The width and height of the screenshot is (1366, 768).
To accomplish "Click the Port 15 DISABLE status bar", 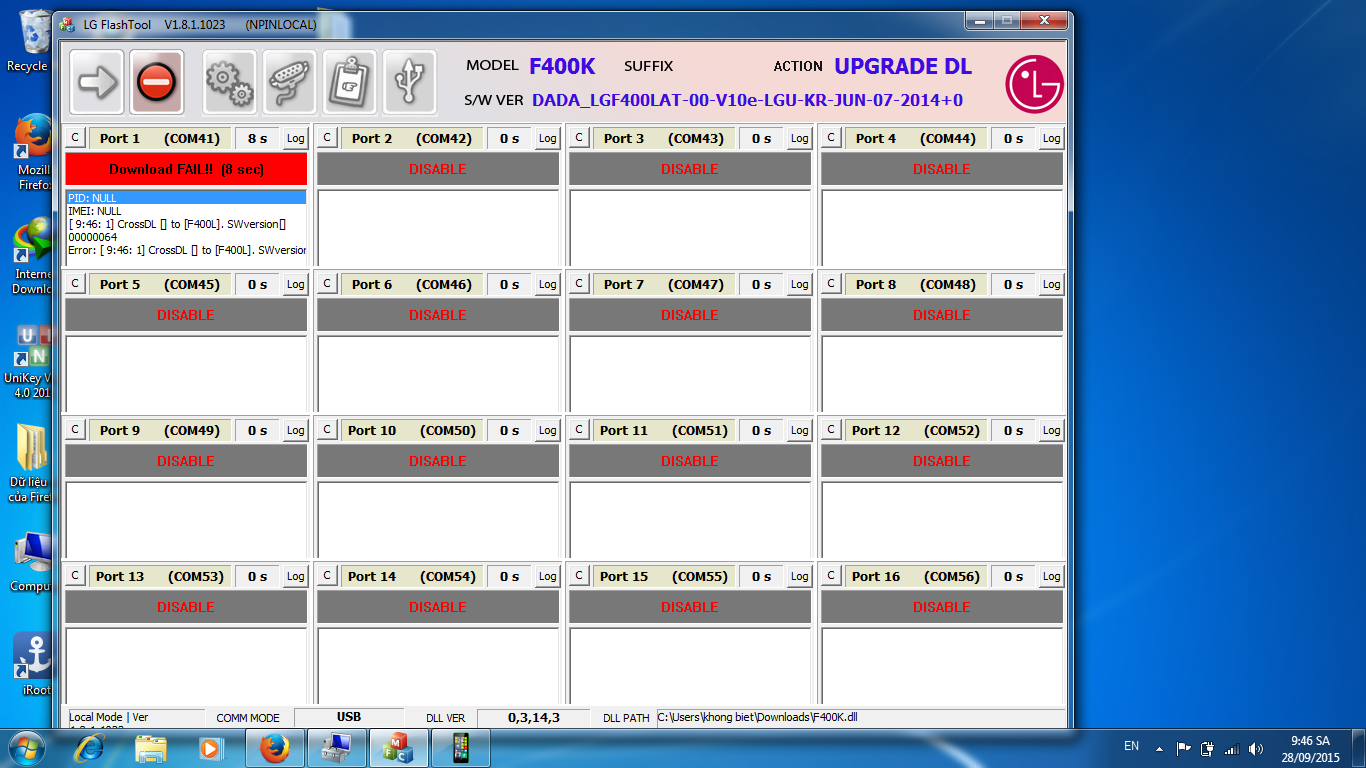I will point(690,607).
